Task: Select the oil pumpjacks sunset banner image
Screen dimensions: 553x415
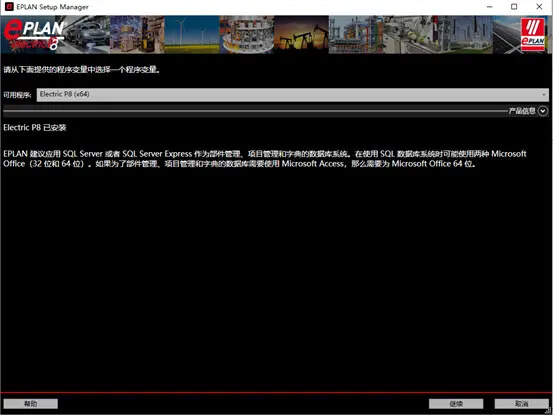Action: (x=302, y=35)
